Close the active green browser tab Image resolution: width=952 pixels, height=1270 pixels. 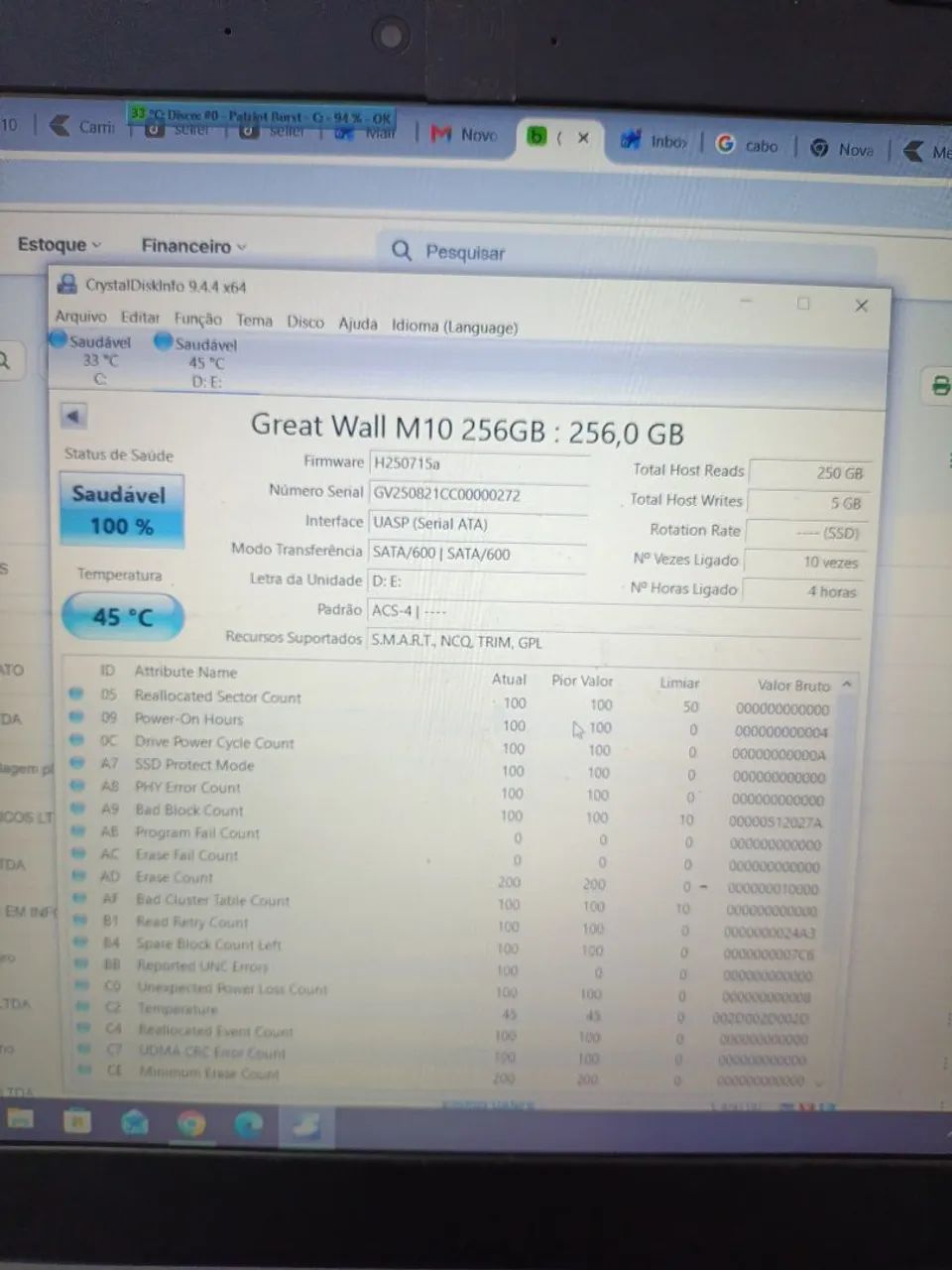click(x=583, y=139)
